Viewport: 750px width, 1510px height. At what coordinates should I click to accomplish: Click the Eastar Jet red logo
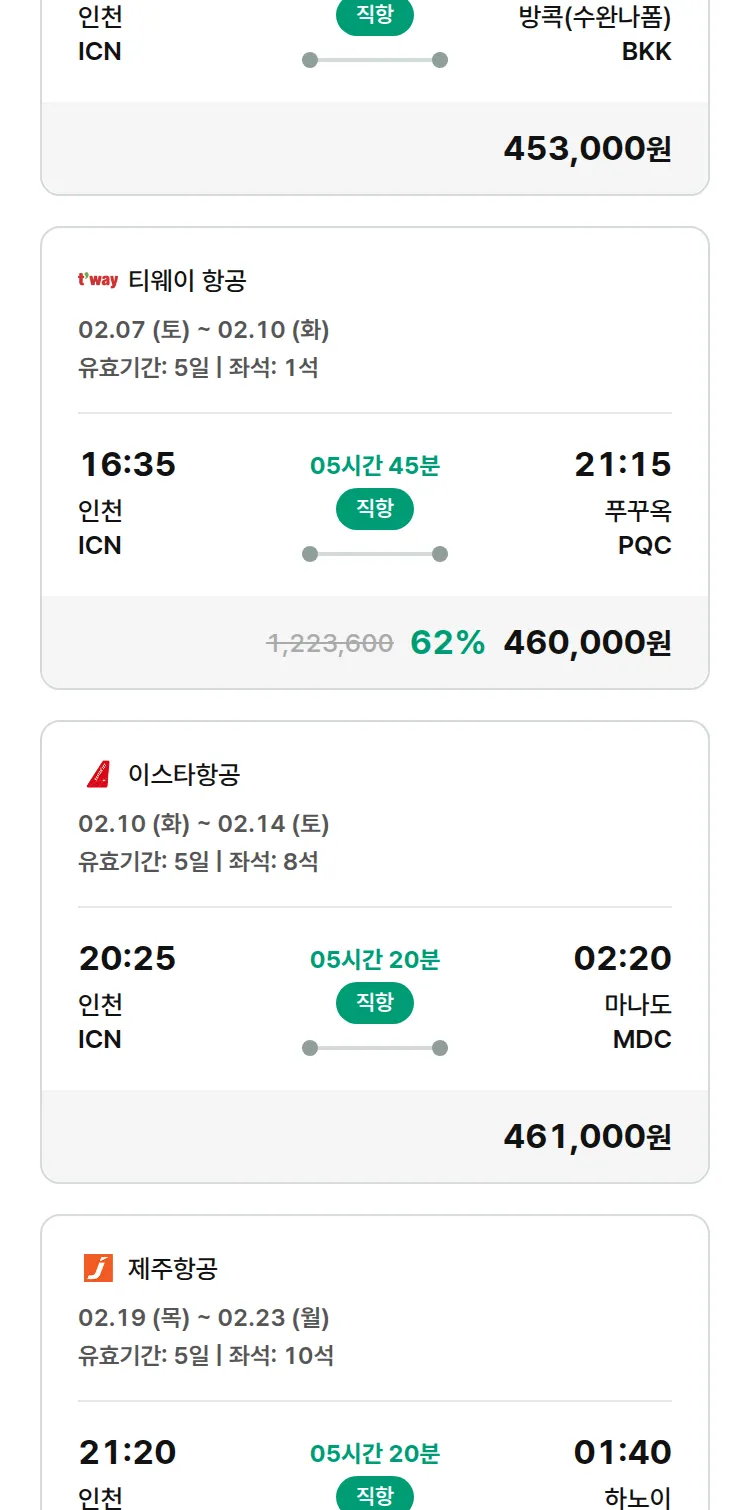tap(98, 774)
